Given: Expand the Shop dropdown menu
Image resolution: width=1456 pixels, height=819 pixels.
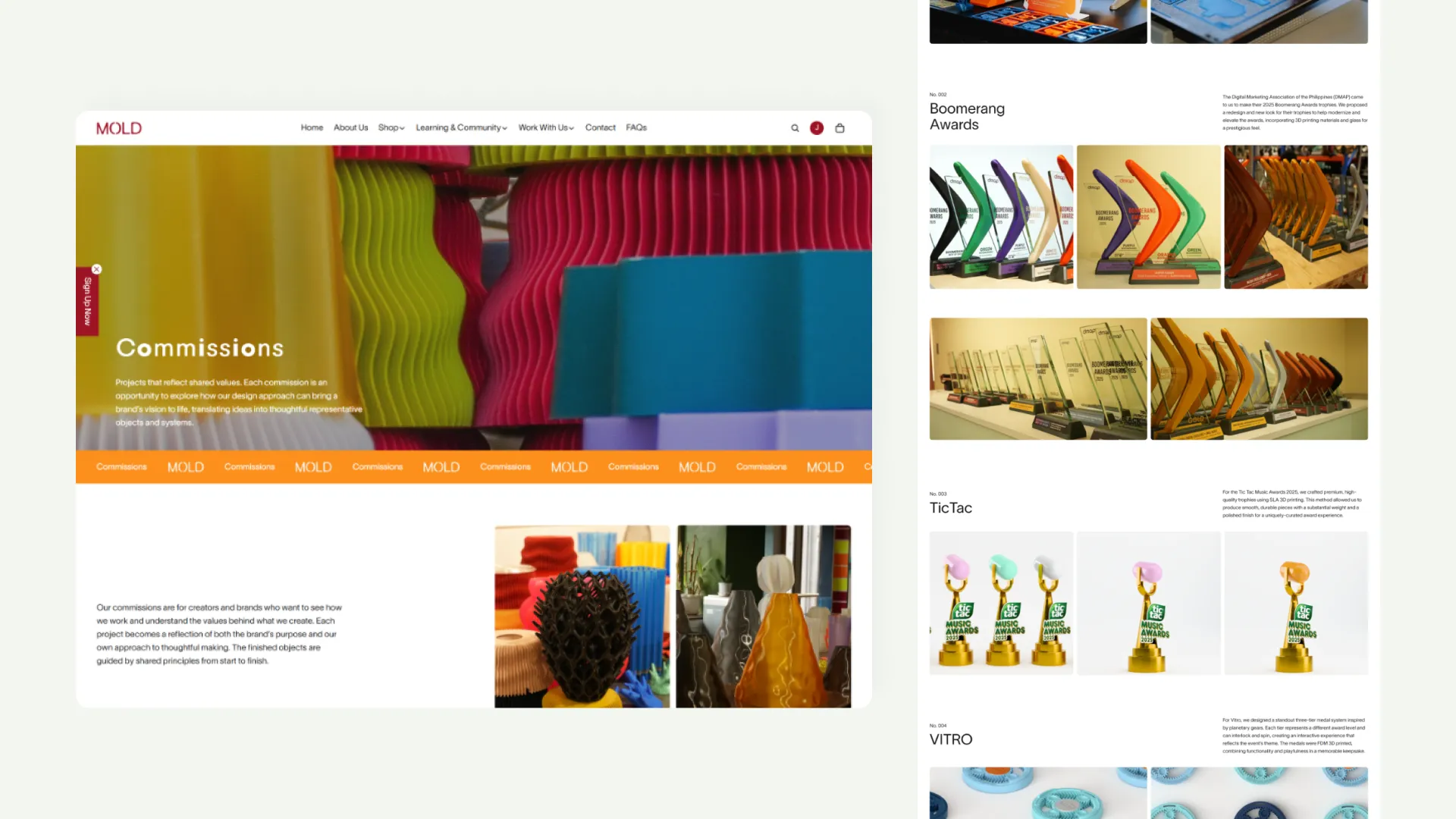Looking at the screenshot, I should tap(391, 127).
